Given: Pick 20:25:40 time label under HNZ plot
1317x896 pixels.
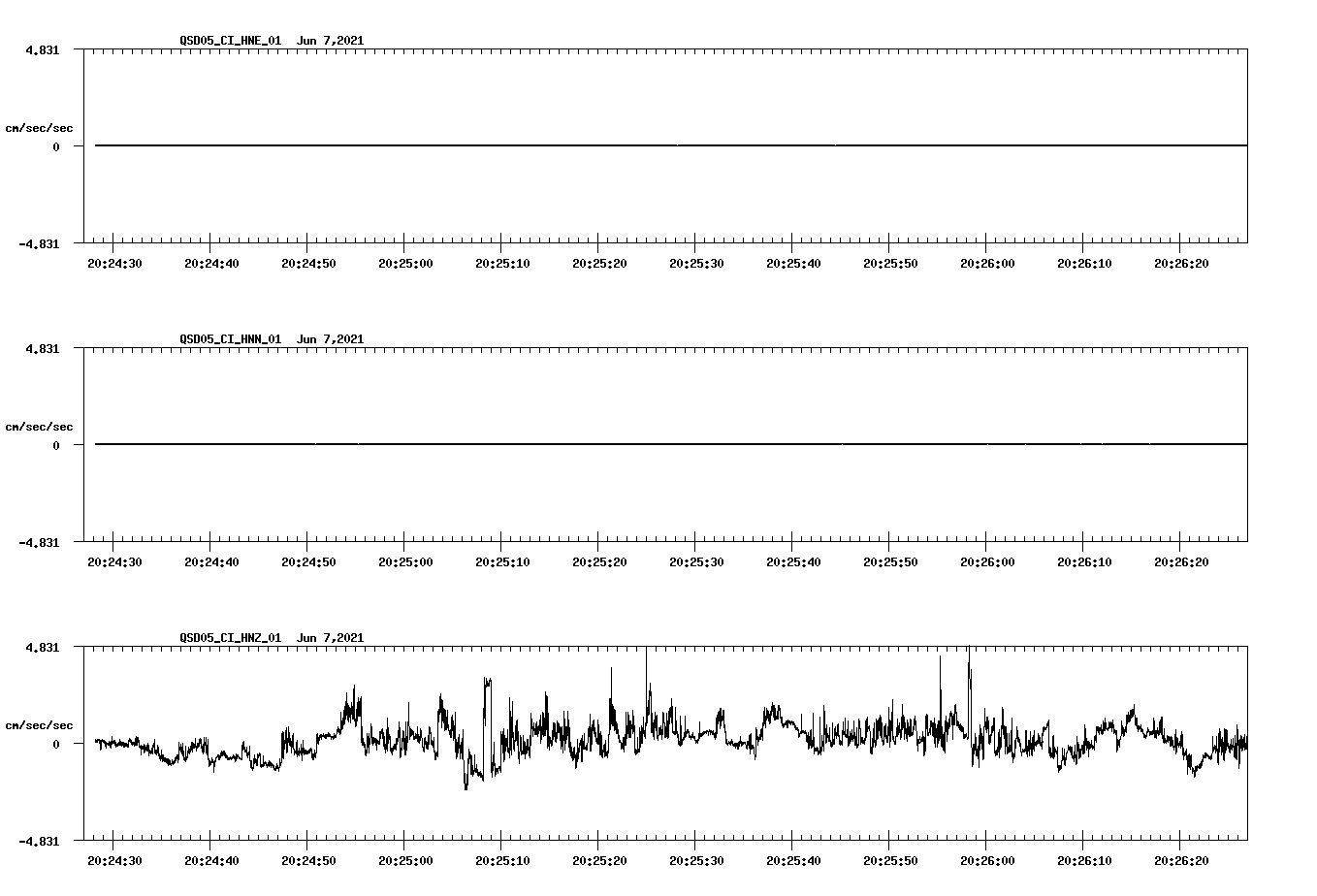Looking at the screenshot, I should pos(793,861).
